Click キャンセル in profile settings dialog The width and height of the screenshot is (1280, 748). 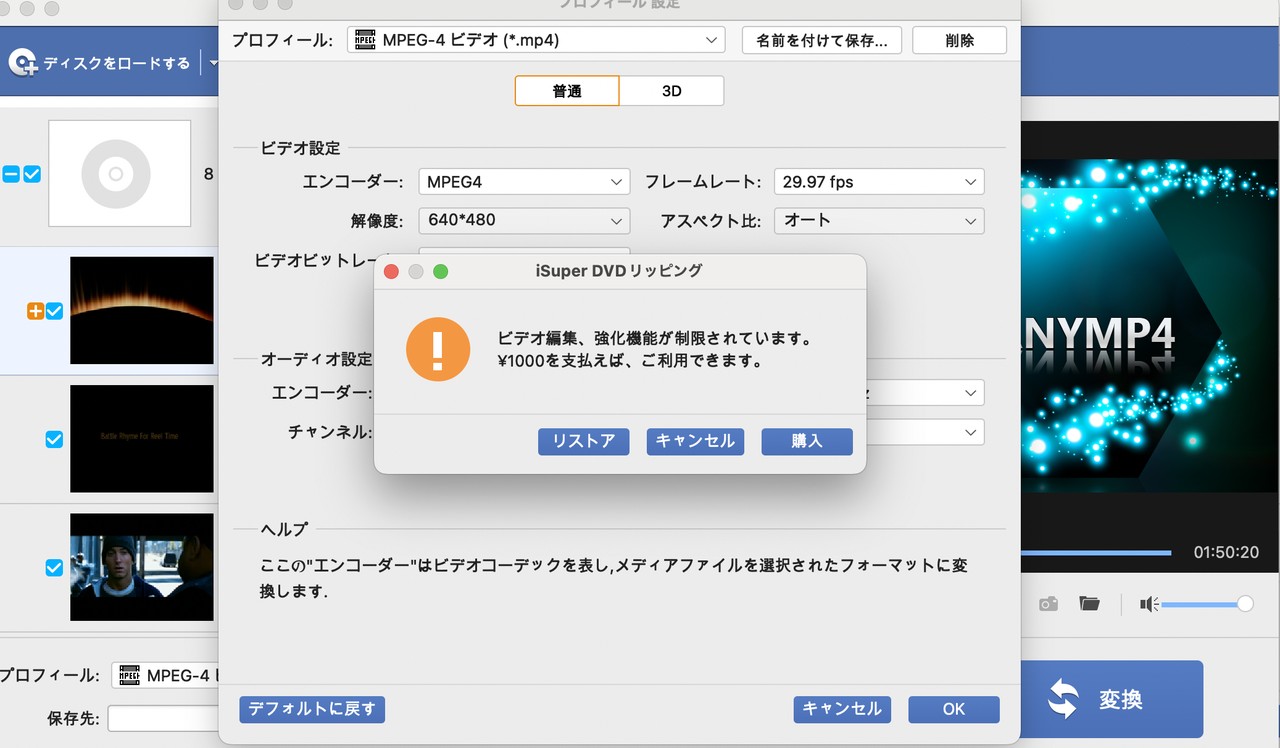[x=842, y=709]
